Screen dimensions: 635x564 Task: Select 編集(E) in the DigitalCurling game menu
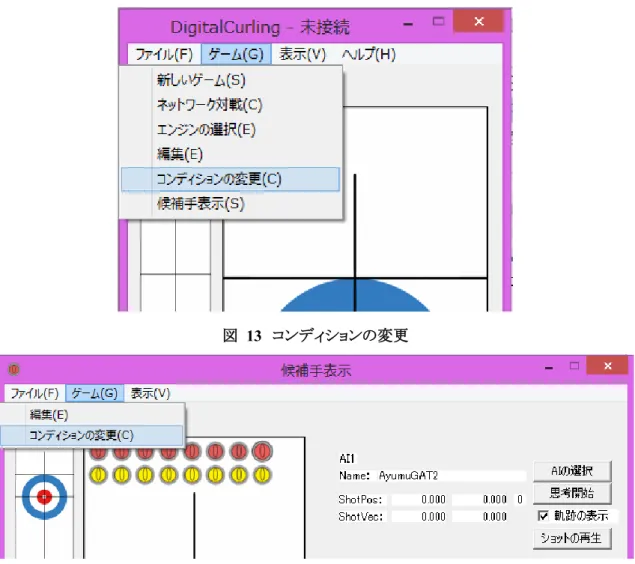(x=230, y=154)
